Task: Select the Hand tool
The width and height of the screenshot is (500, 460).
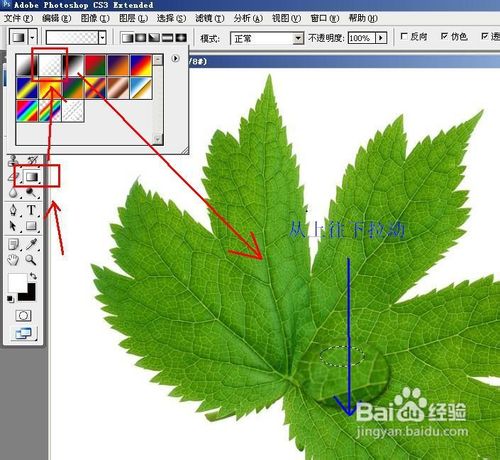Action: (13, 260)
